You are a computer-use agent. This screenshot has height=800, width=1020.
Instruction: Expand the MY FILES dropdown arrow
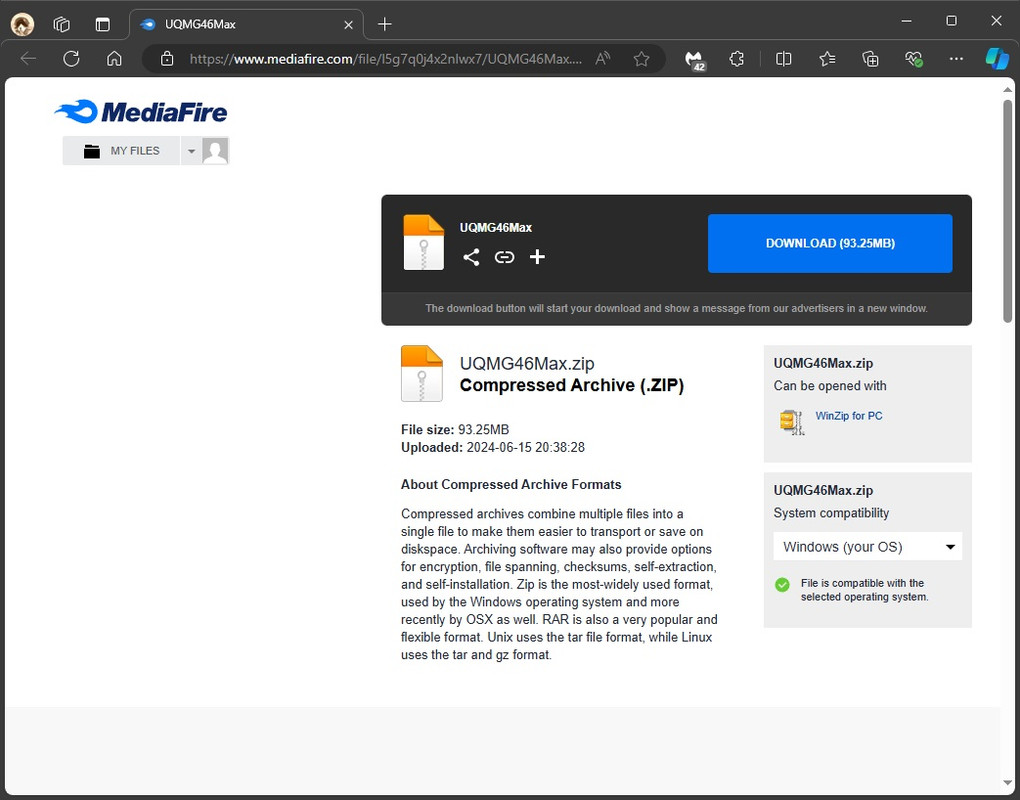pyautogui.click(x=191, y=151)
